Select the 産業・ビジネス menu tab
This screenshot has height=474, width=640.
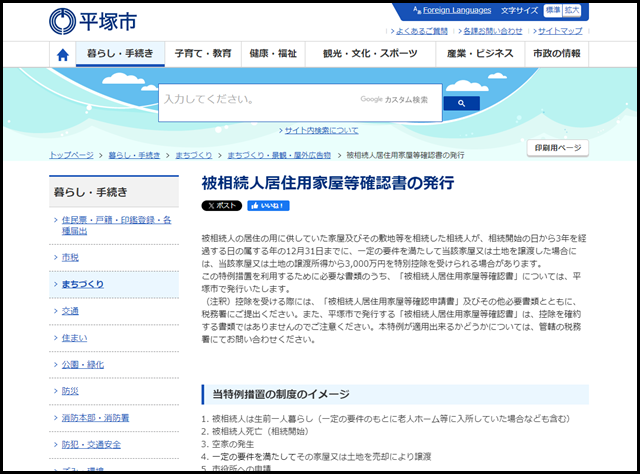(480, 53)
